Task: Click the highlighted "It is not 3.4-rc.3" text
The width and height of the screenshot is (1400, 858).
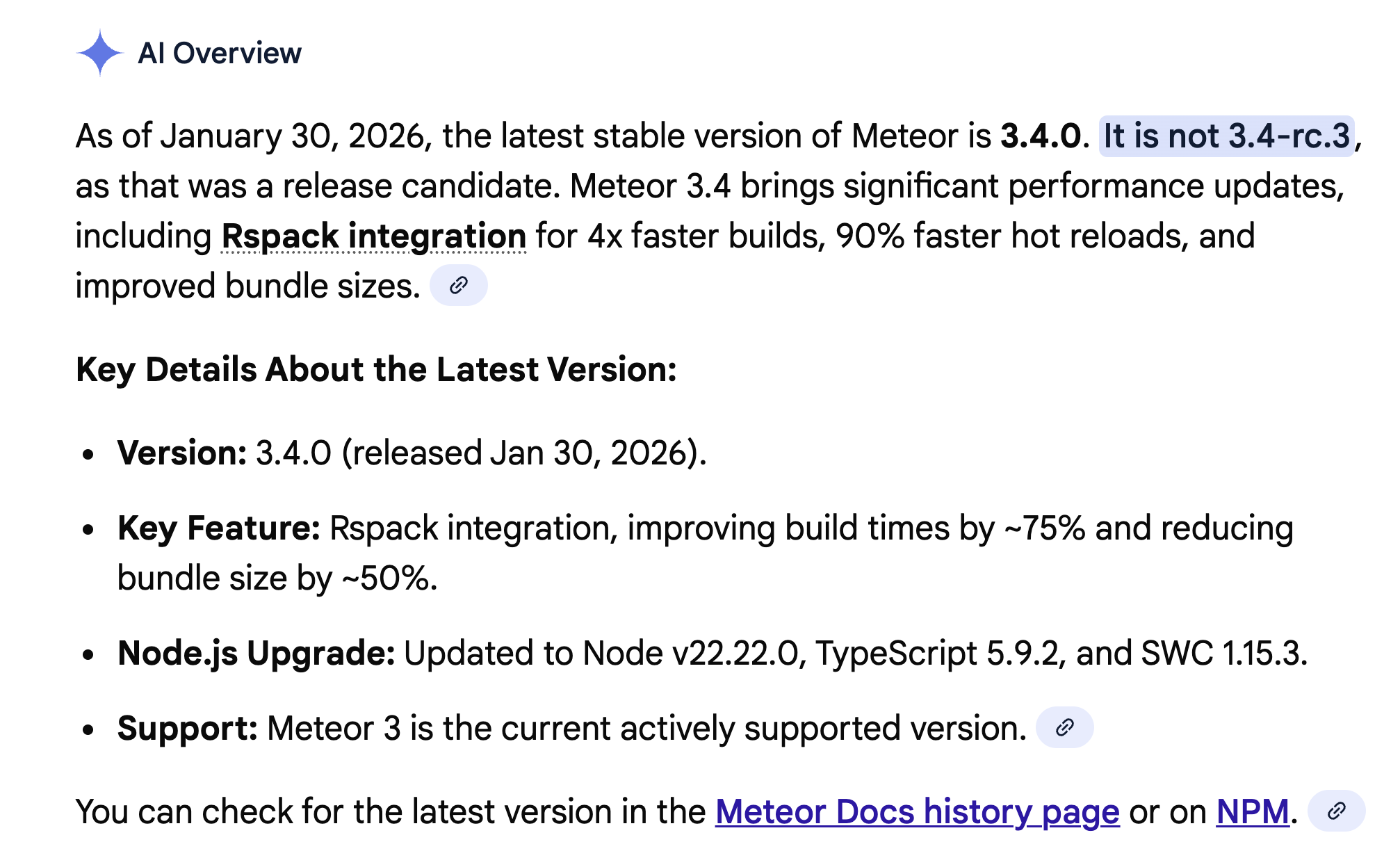Action: pyautogui.click(x=1226, y=136)
